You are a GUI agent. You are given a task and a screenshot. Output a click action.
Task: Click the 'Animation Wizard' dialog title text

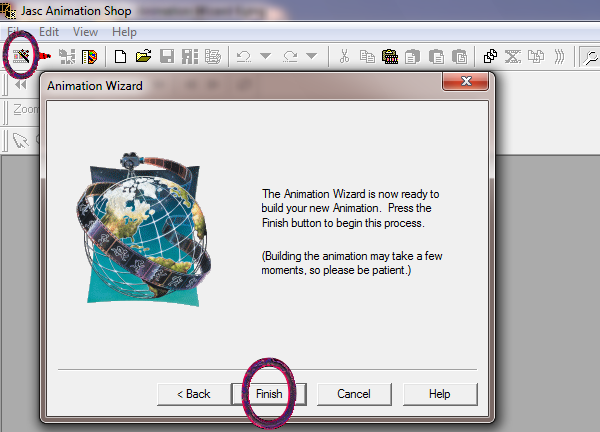[x=95, y=86]
